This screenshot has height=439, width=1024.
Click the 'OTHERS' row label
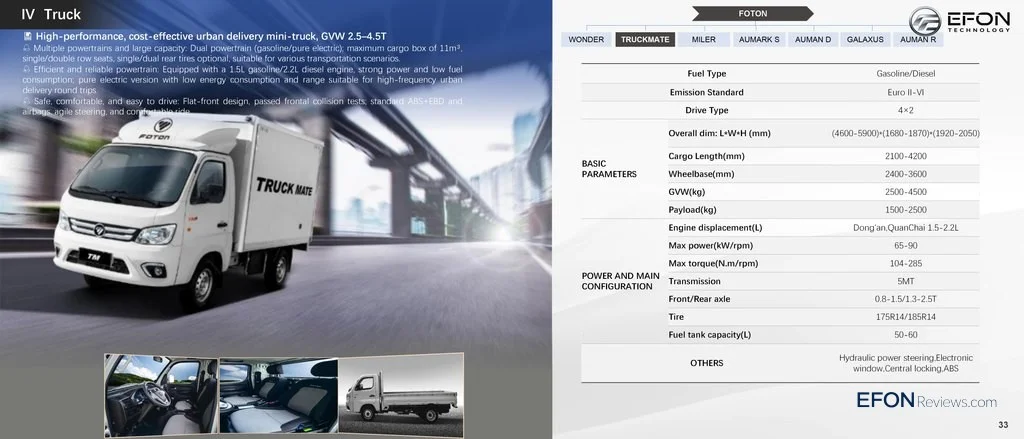click(707, 363)
